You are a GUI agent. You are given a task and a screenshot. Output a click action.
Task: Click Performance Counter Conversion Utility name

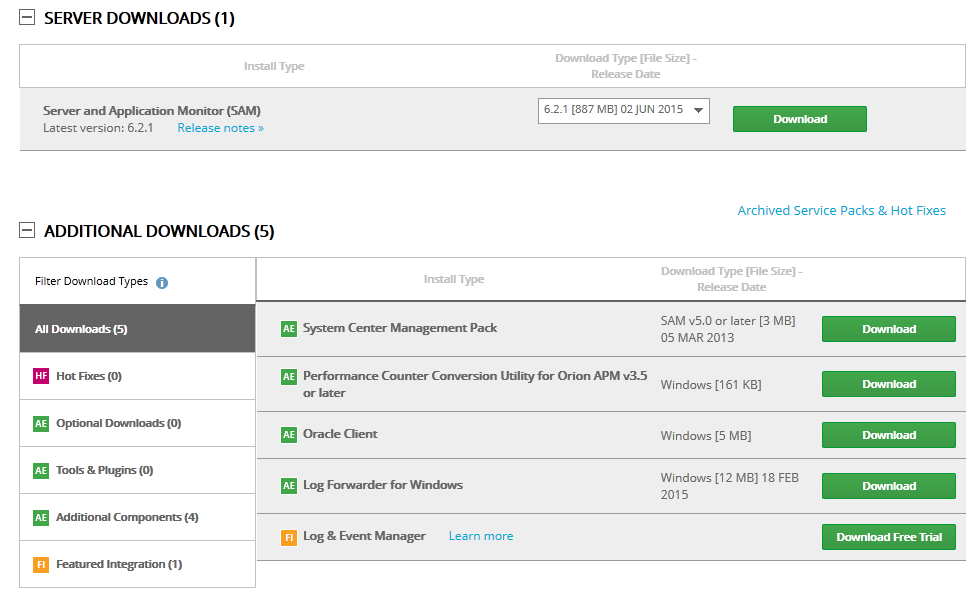tap(475, 384)
